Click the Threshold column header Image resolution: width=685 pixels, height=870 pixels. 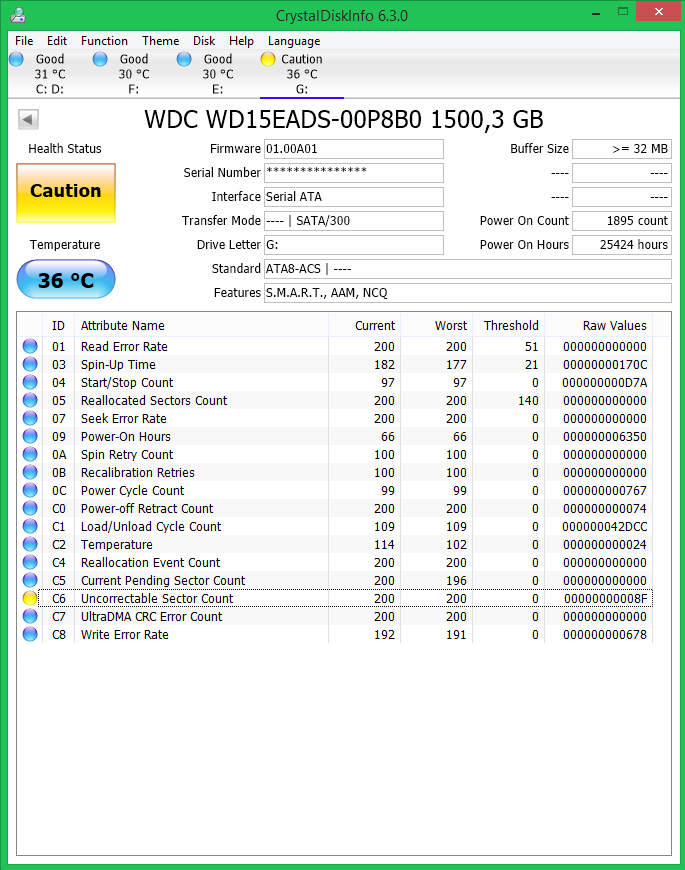point(509,326)
